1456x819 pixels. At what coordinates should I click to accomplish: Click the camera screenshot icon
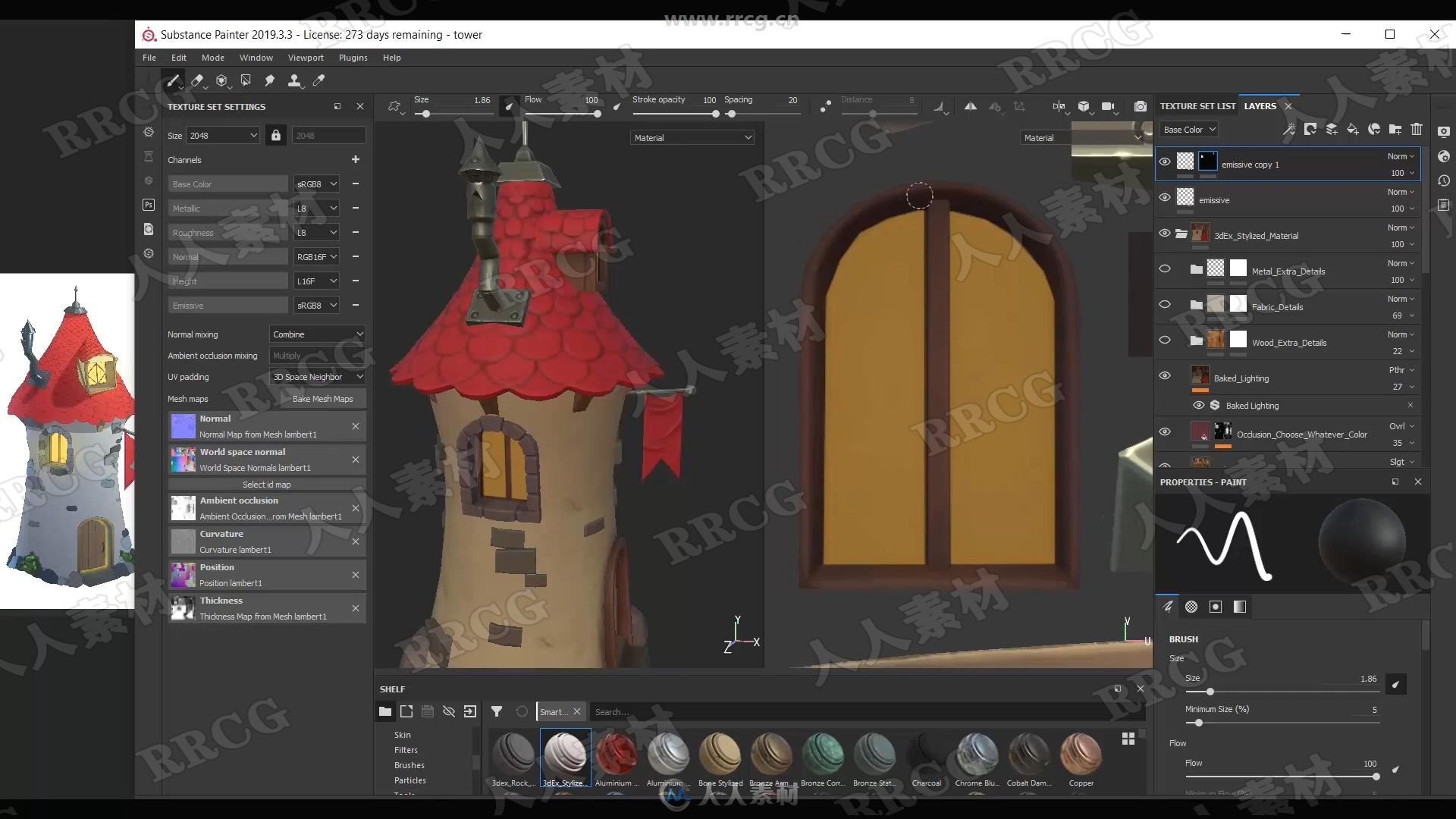click(1140, 107)
